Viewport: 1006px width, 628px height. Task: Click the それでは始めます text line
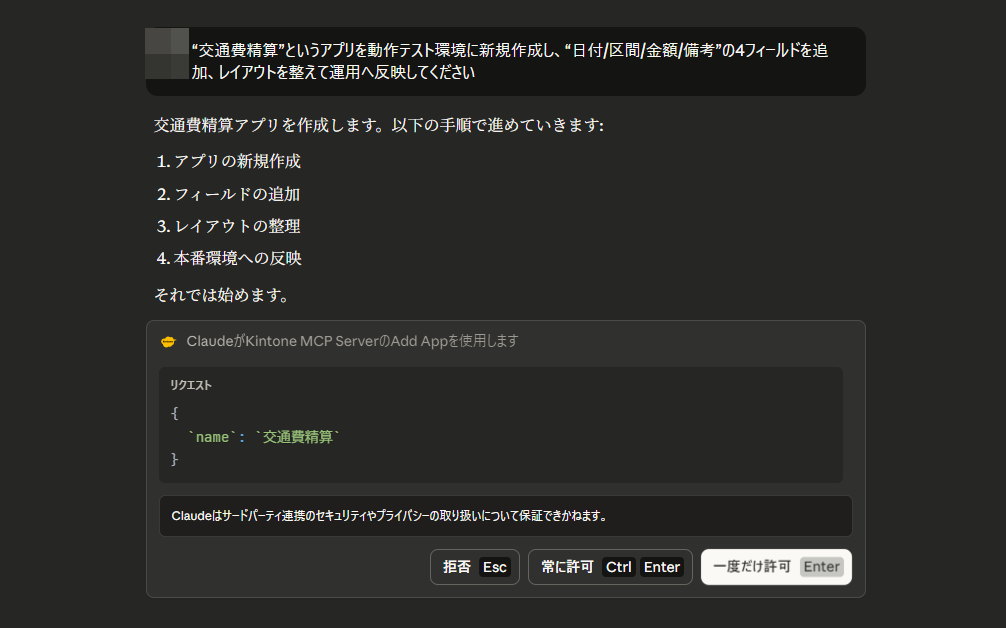click(x=222, y=295)
